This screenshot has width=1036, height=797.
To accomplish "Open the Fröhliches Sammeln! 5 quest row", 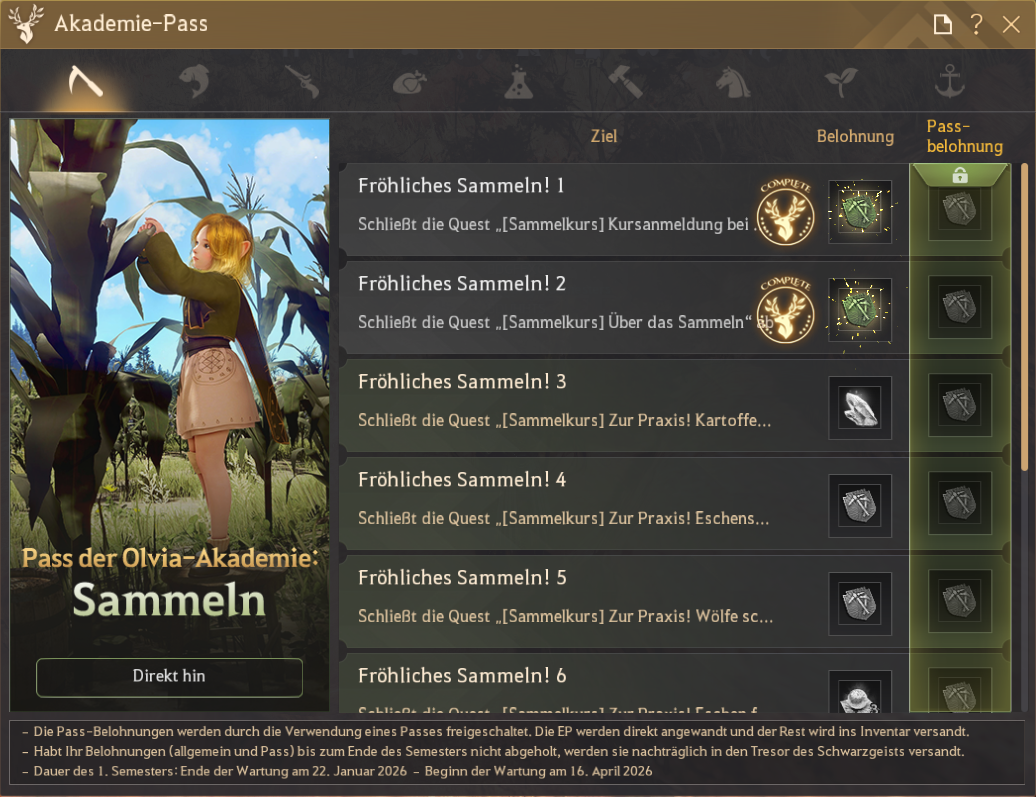I will [x=624, y=601].
